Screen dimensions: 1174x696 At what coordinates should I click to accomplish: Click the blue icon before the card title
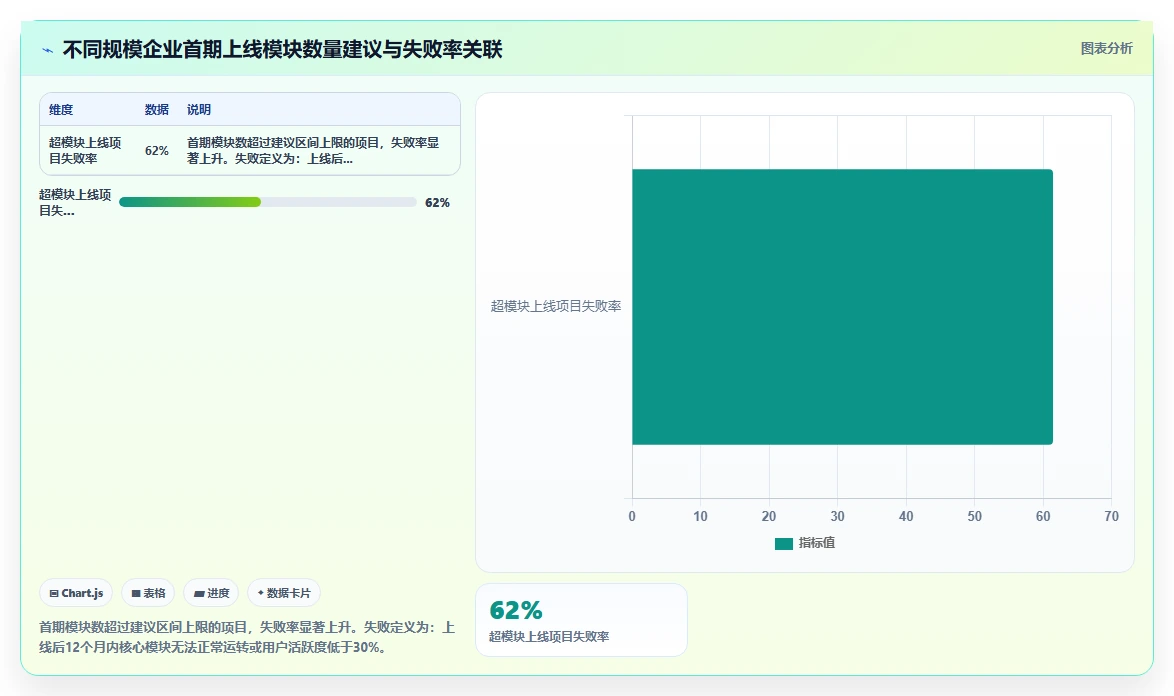[x=47, y=50]
